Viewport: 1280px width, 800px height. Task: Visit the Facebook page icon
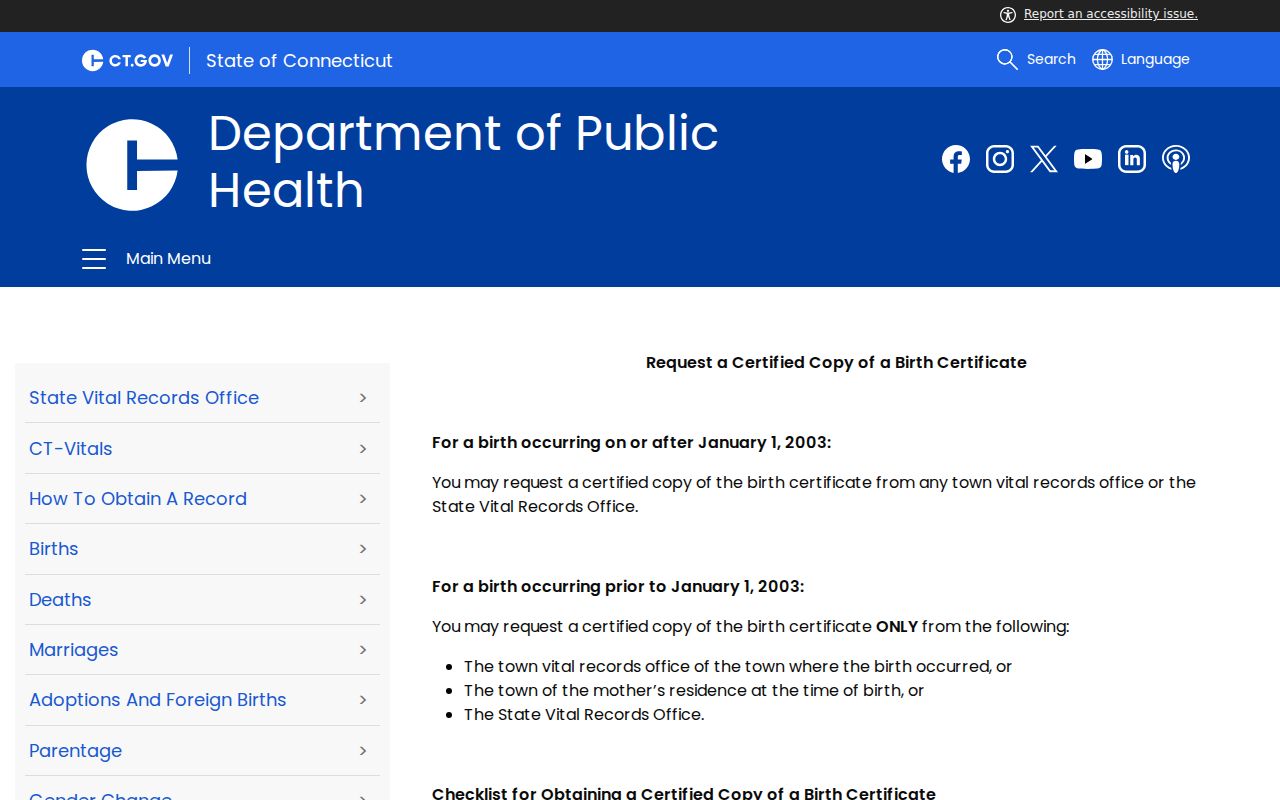click(956, 159)
